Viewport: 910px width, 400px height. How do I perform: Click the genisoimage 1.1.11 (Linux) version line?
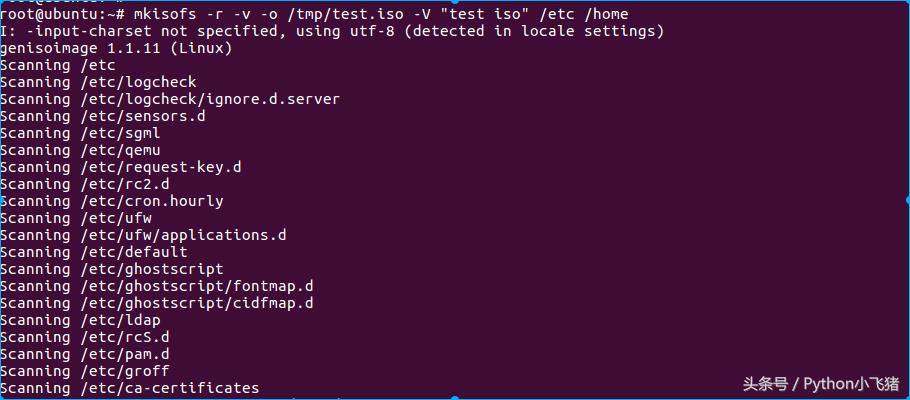(116, 48)
